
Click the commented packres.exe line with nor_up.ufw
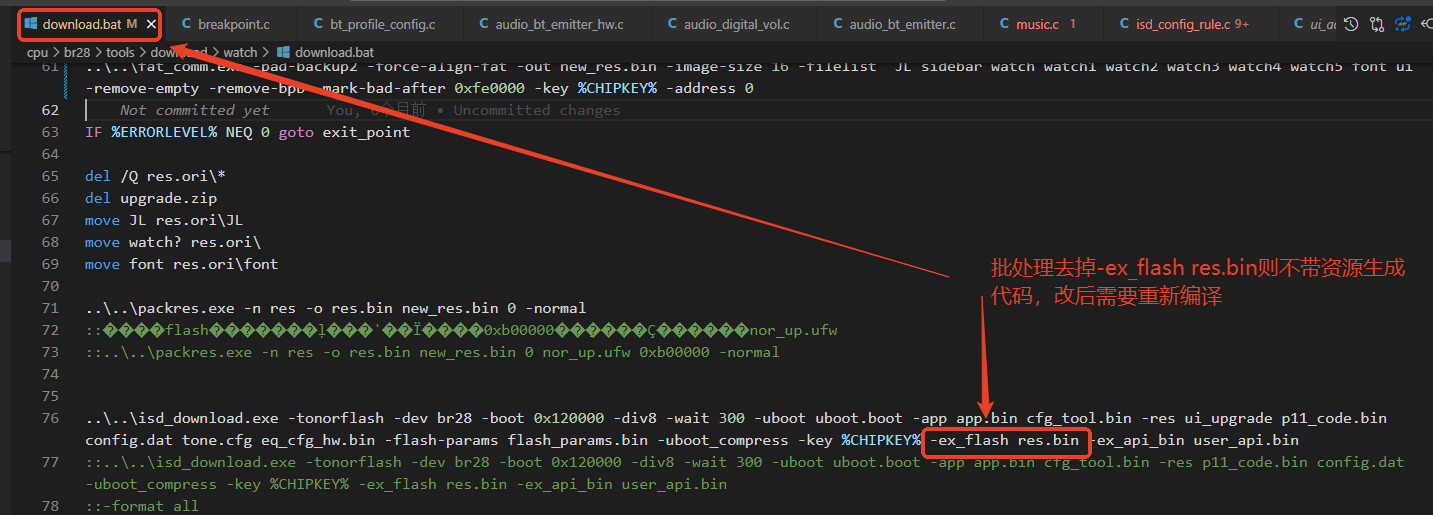point(432,352)
